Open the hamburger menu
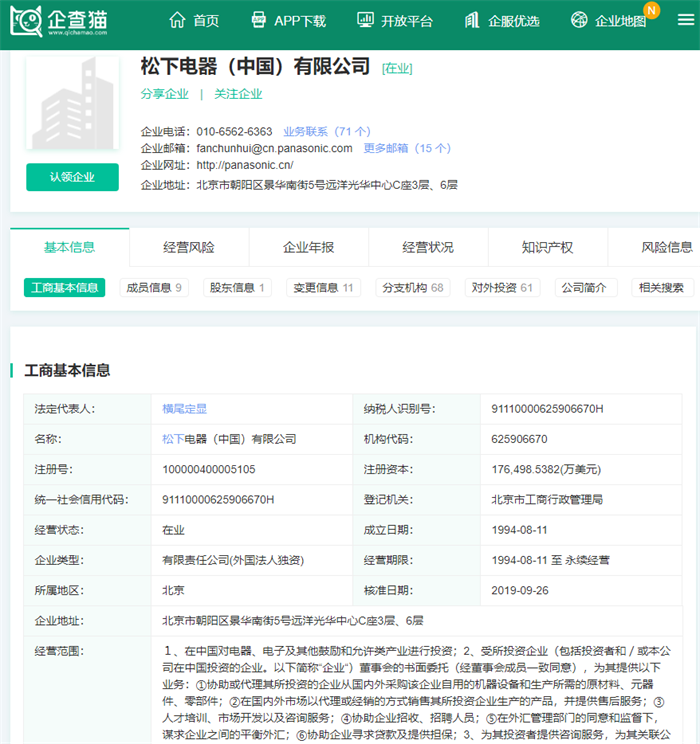The height and width of the screenshot is (744, 700). [686, 20]
